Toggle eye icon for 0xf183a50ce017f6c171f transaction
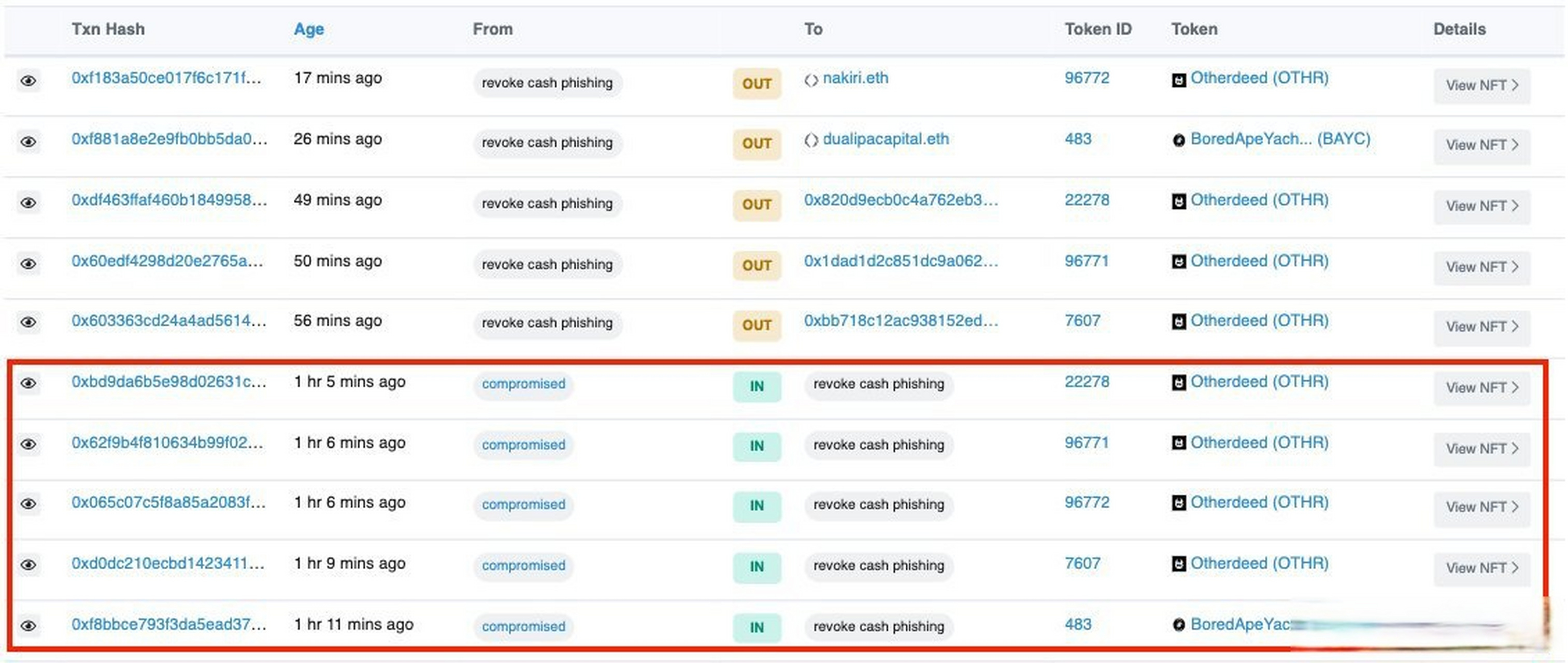The height and width of the screenshot is (663, 1568). tap(28, 81)
